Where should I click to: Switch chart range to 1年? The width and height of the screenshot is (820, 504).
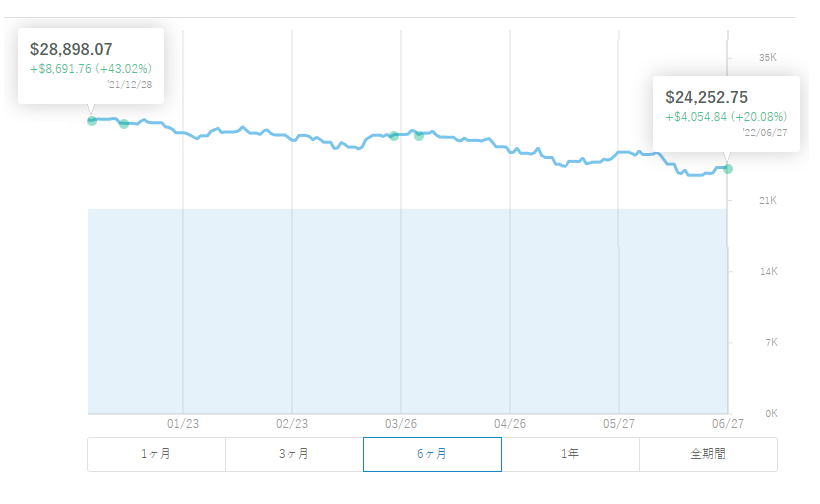(x=571, y=454)
